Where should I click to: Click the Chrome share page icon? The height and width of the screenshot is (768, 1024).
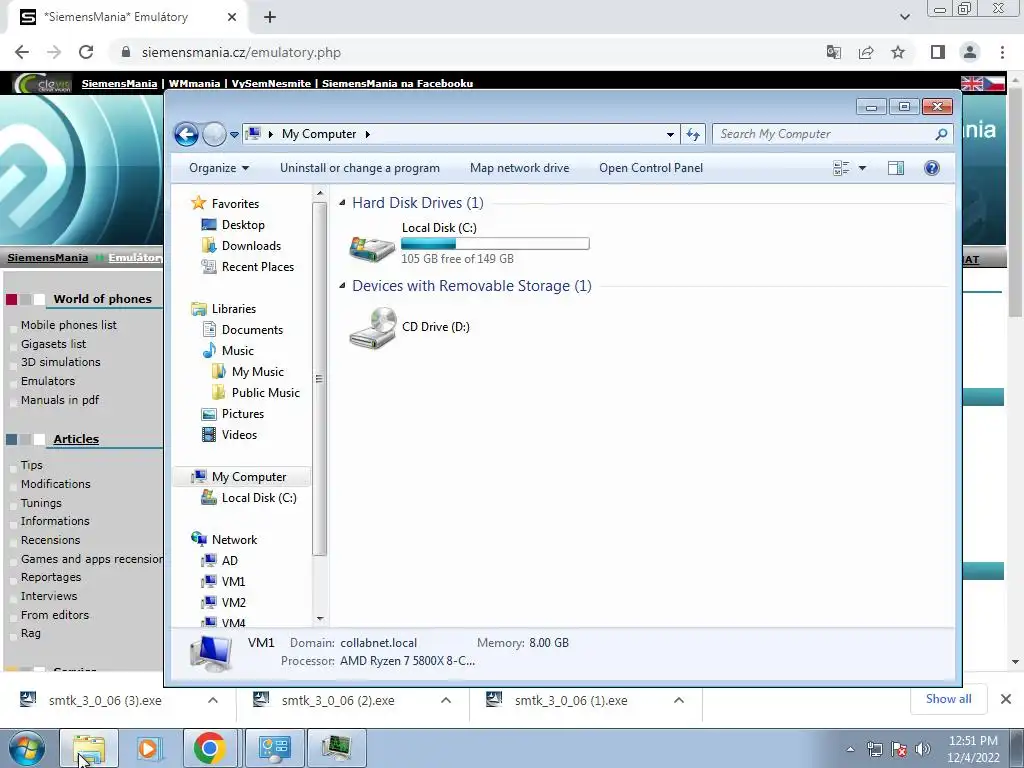click(866, 52)
